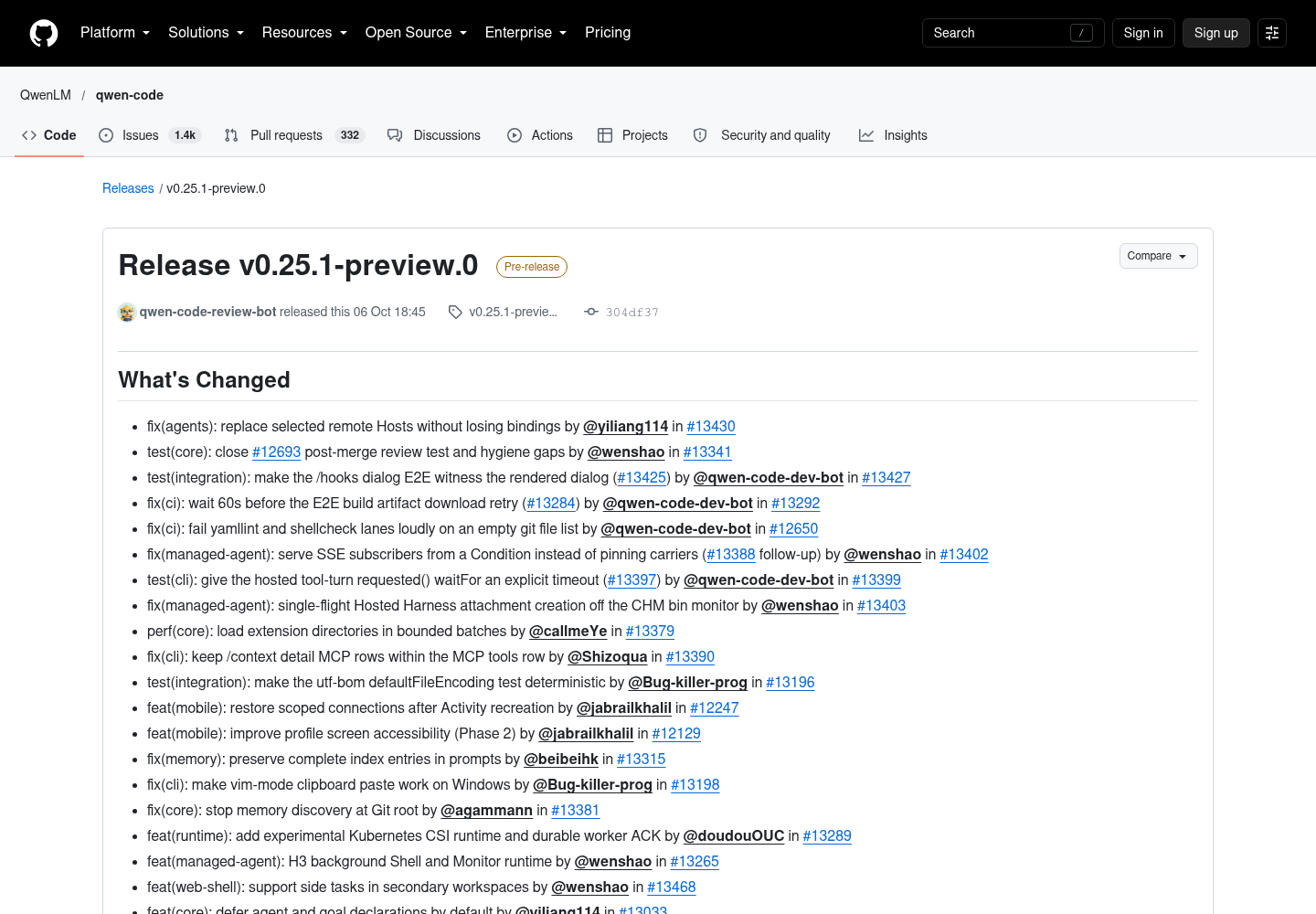
Task: Switch to the Insights tab
Action: pos(893,135)
